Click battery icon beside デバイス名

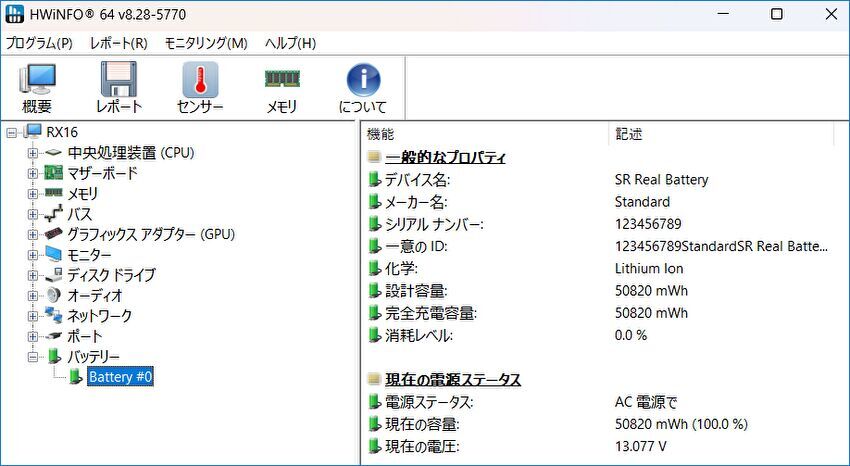374,179
